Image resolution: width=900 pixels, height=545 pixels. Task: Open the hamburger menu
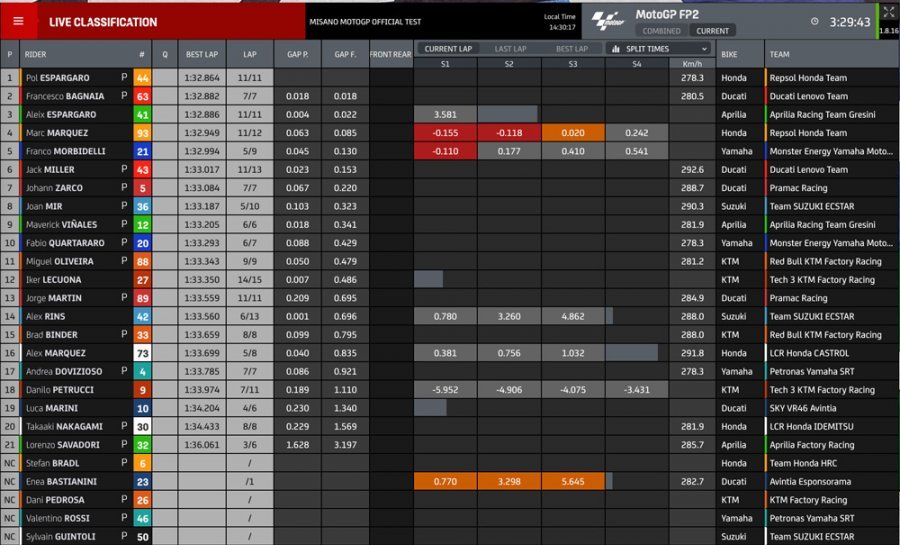pos(18,21)
